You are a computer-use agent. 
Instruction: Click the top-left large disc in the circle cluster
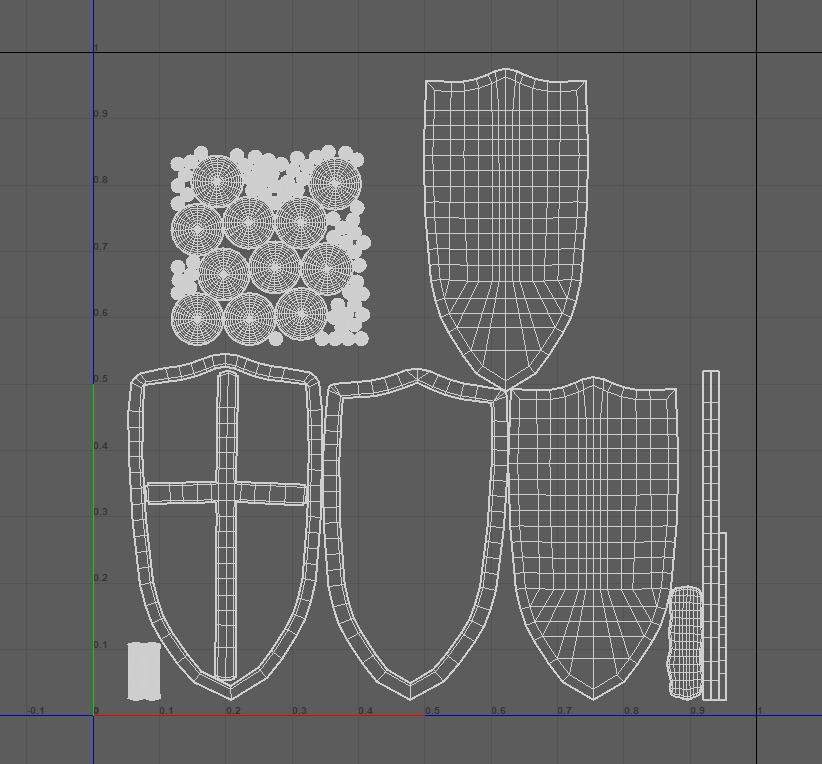point(217,181)
